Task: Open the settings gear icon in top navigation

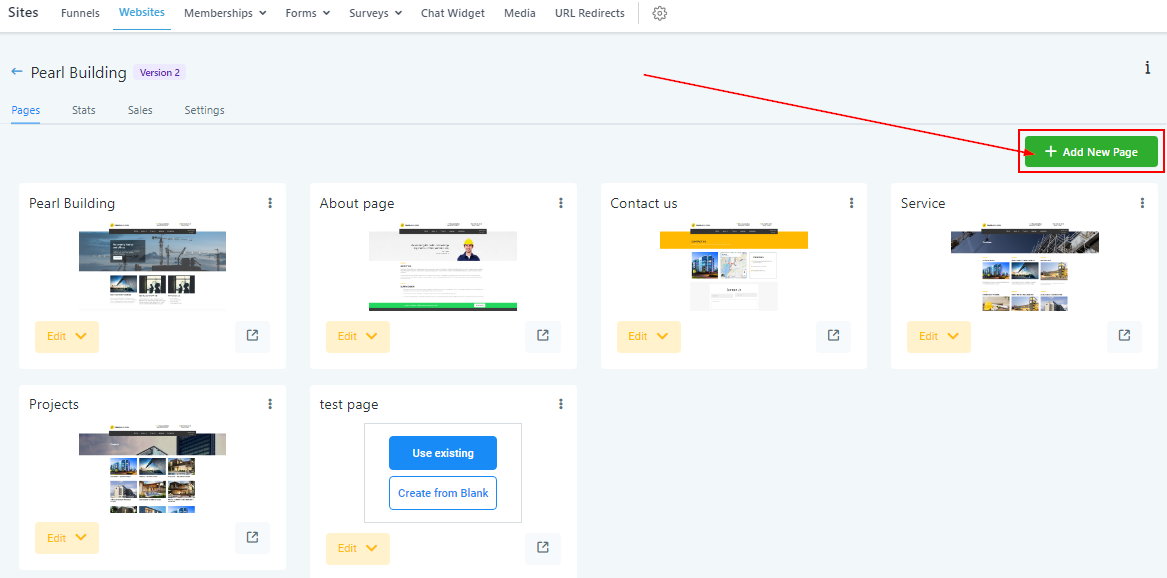Action: pyautogui.click(x=659, y=14)
